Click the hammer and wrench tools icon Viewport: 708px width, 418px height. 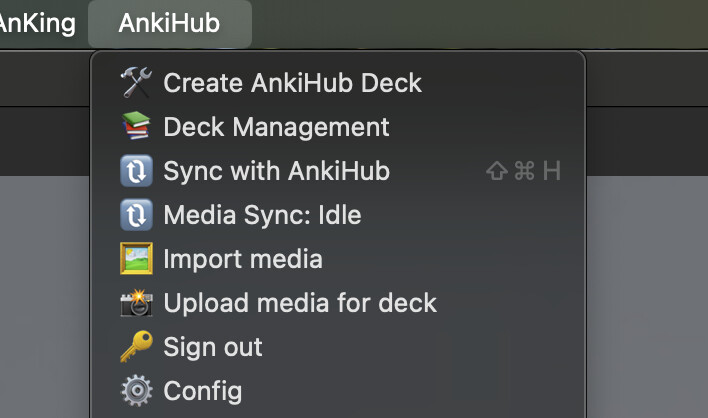pos(135,83)
